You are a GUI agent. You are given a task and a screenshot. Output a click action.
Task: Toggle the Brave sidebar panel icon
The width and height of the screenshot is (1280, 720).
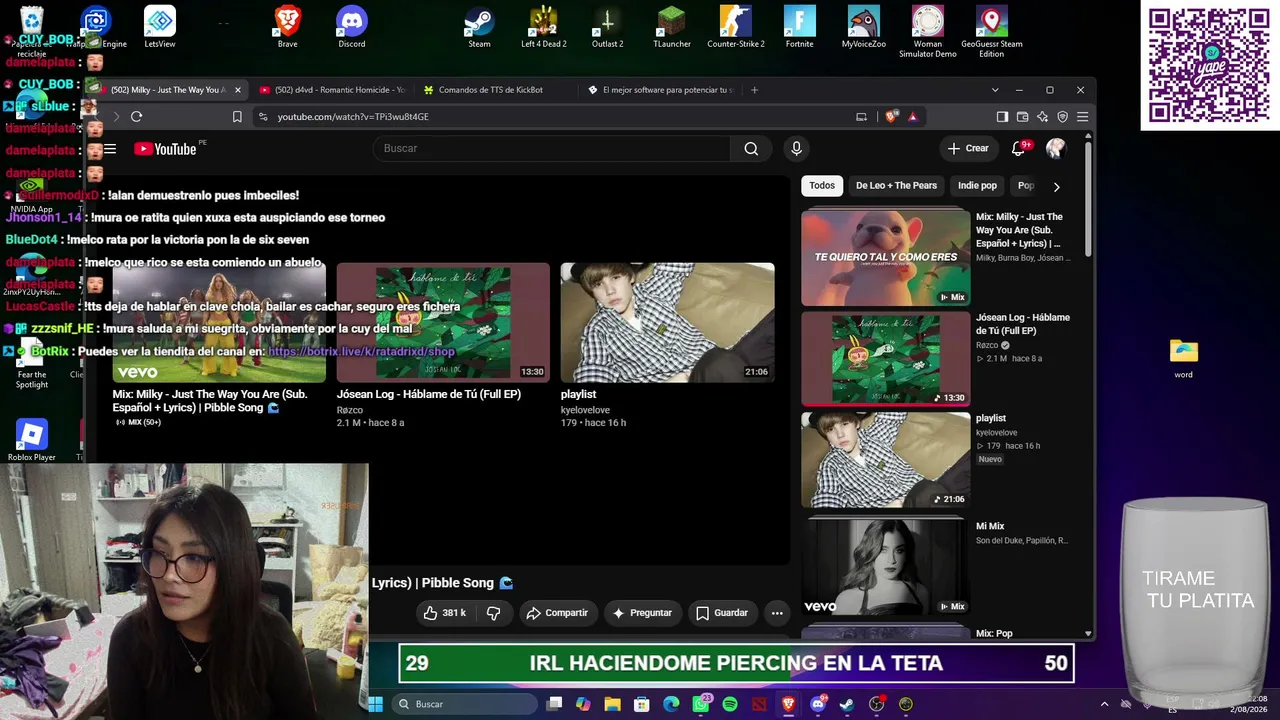[1002, 117]
